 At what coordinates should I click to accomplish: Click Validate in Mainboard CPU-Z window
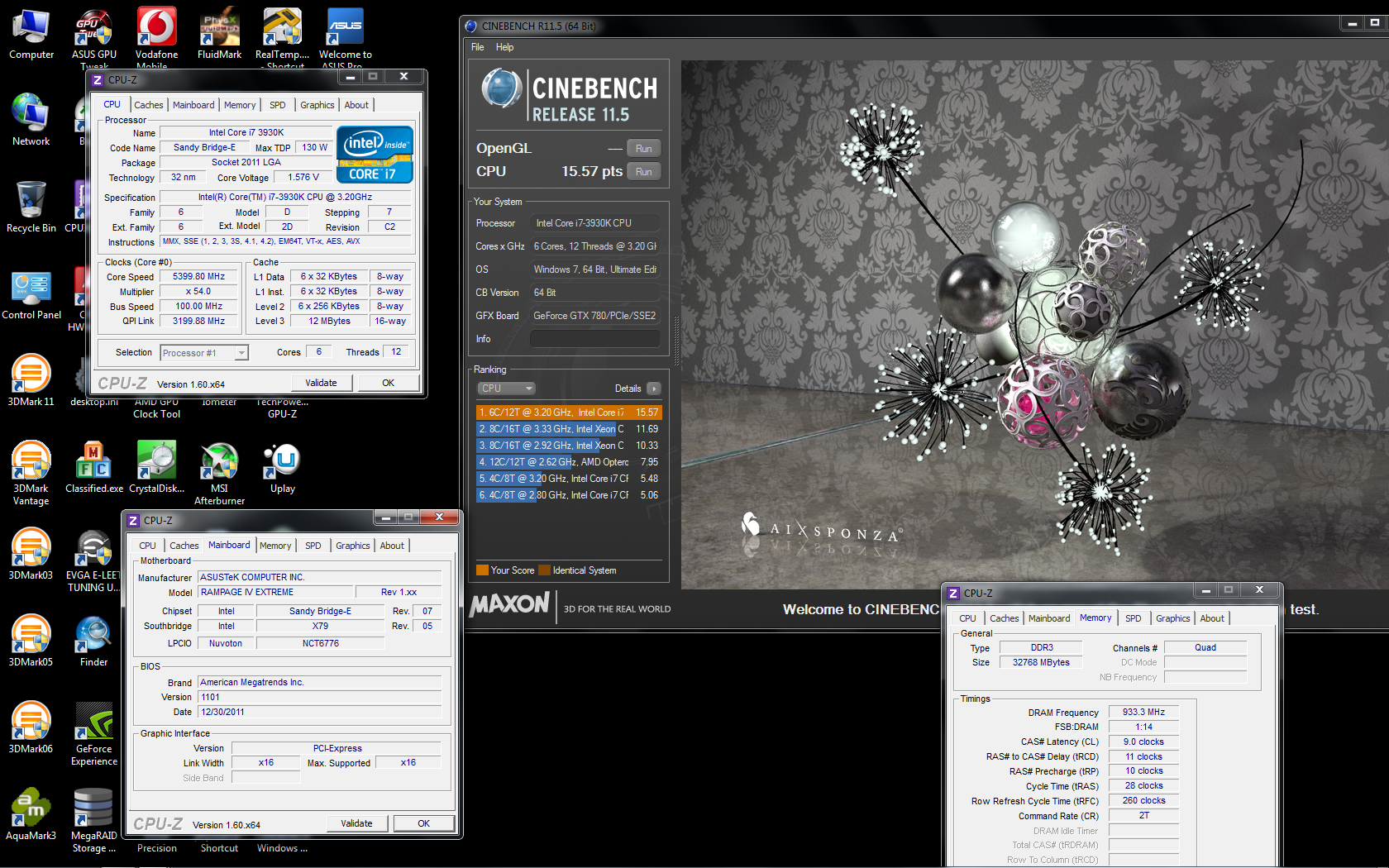pyautogui.click(x=357, y=823)
